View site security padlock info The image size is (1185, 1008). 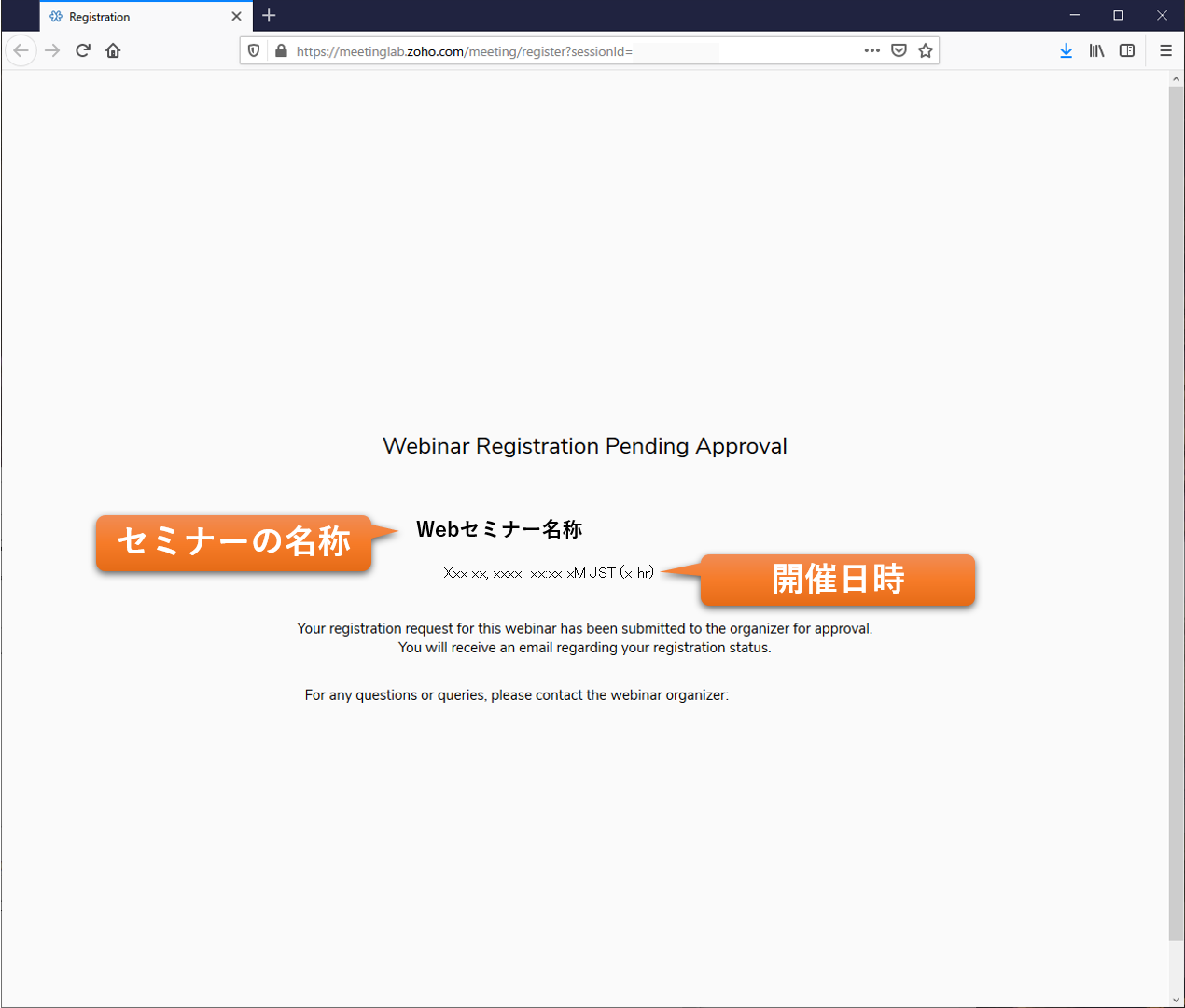coord(281,50)
